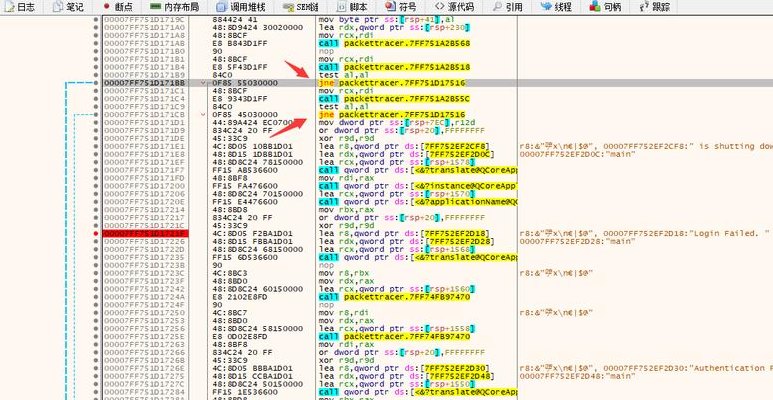Click comment containing 'is shutting dow'
The width and height of the screenshot is (773, 400).
point(646,146)
